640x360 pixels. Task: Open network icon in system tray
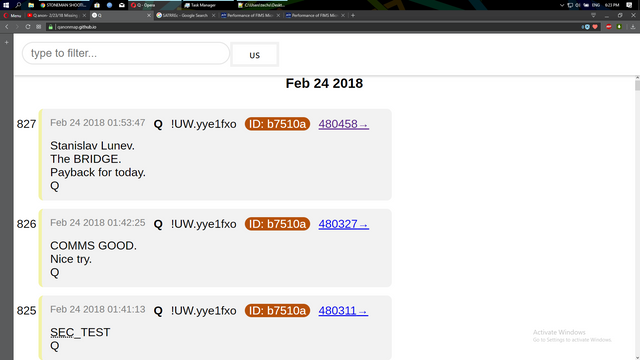[x=570, y=5]
